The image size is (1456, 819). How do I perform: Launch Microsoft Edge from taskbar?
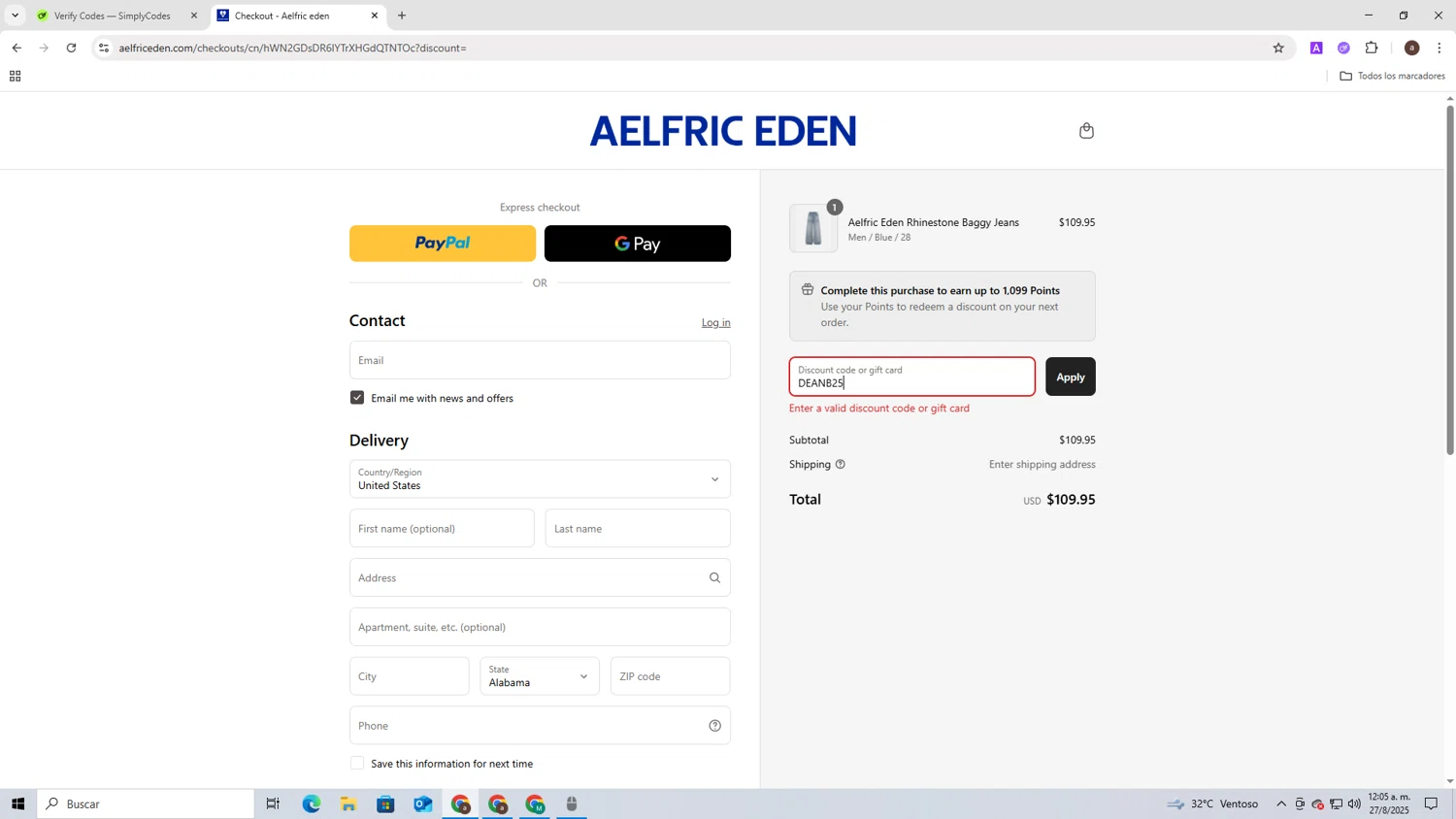pos(311,803)
